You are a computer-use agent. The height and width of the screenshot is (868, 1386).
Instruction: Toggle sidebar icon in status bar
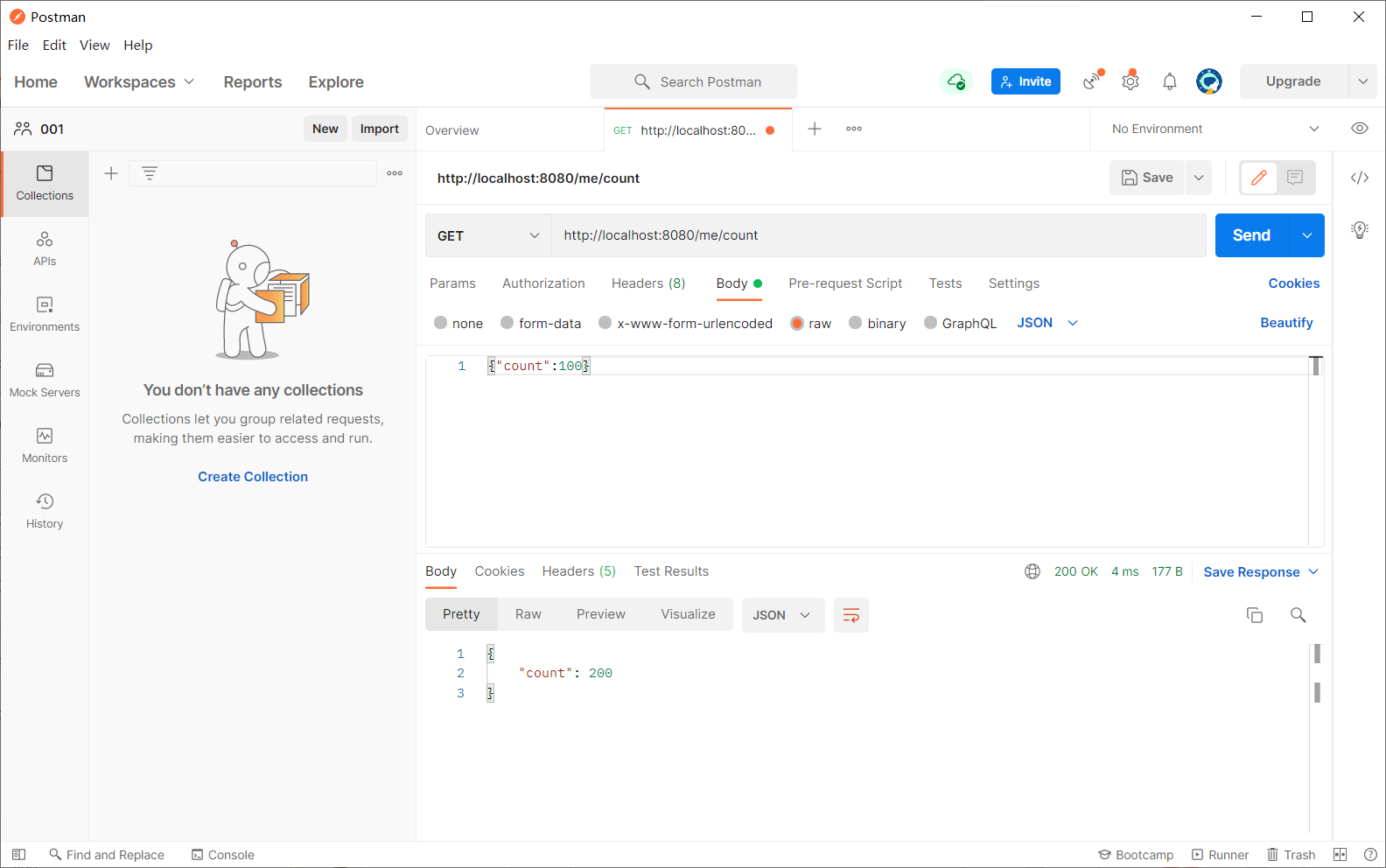(x=18, y=855)
